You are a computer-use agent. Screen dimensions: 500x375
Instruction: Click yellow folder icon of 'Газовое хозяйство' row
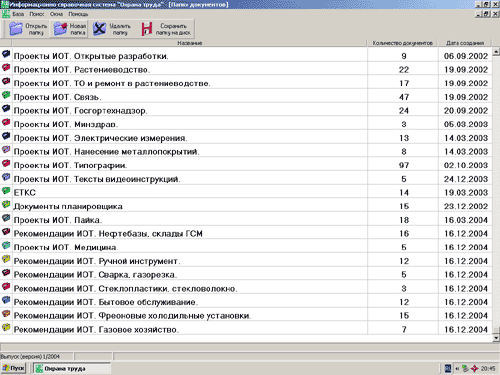(x=6, y=327)
